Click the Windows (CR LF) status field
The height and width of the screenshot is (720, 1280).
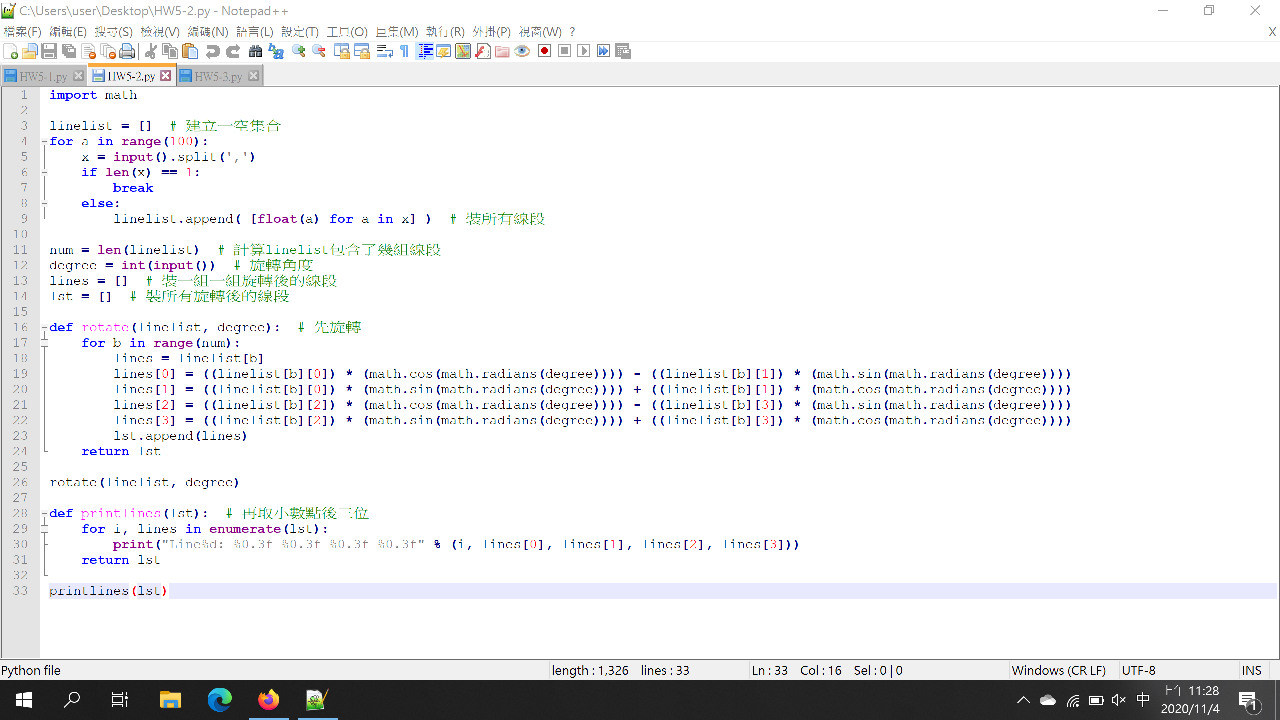(x=1058, y=671)
